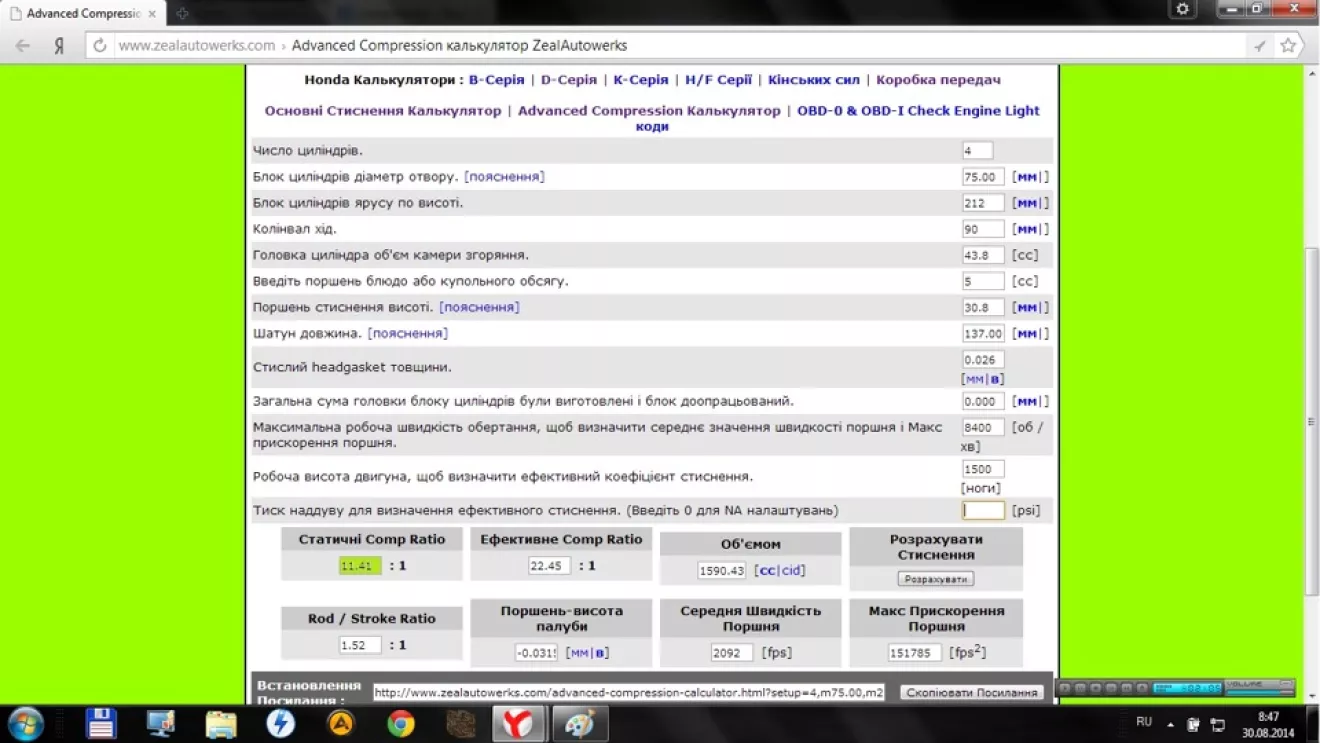Open the H/F Серії calculator link
The width and height of the screenshot is (1320, 743).
coord(718,80)
